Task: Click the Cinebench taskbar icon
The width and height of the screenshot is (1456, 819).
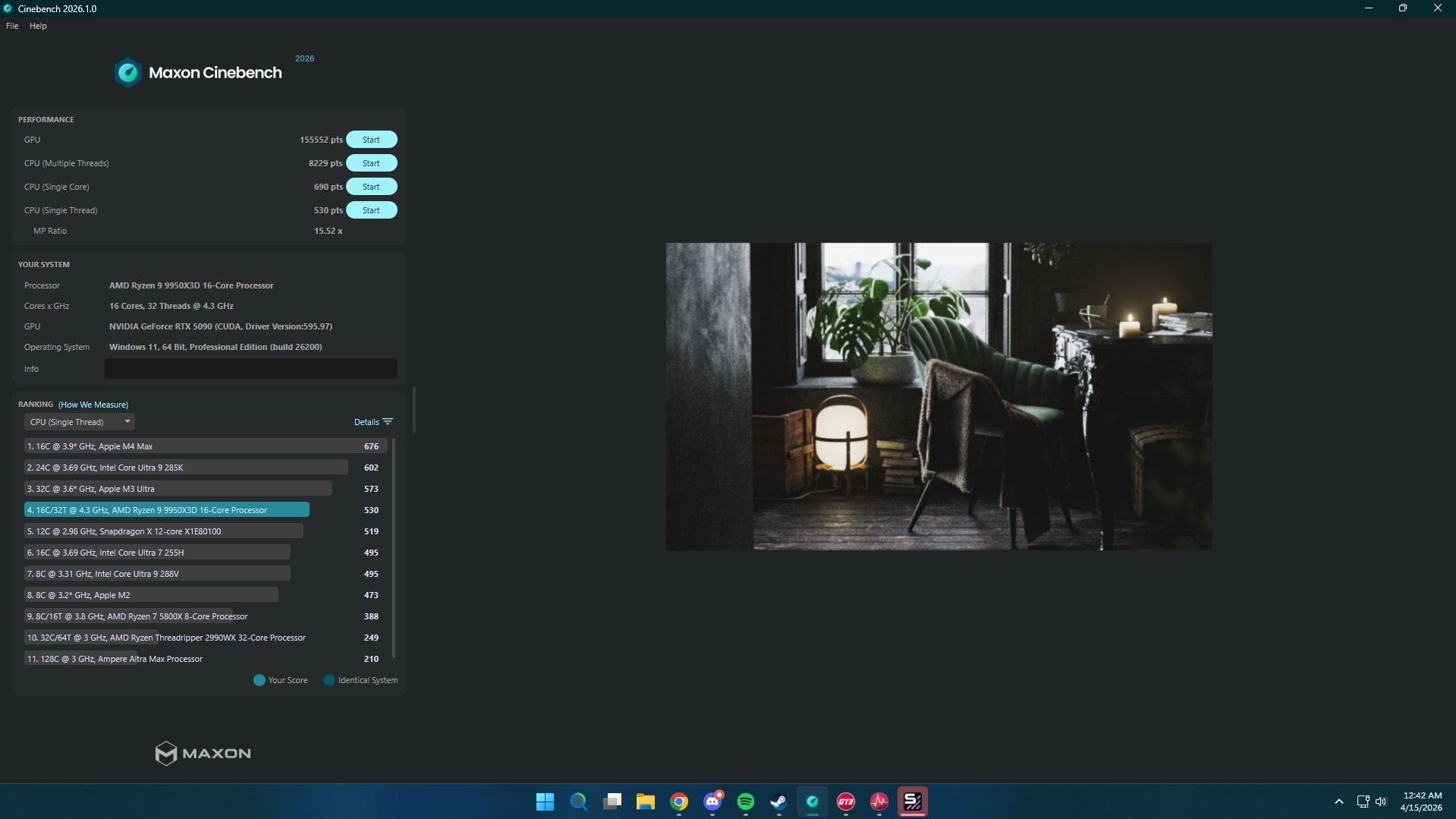Action: 813,802
